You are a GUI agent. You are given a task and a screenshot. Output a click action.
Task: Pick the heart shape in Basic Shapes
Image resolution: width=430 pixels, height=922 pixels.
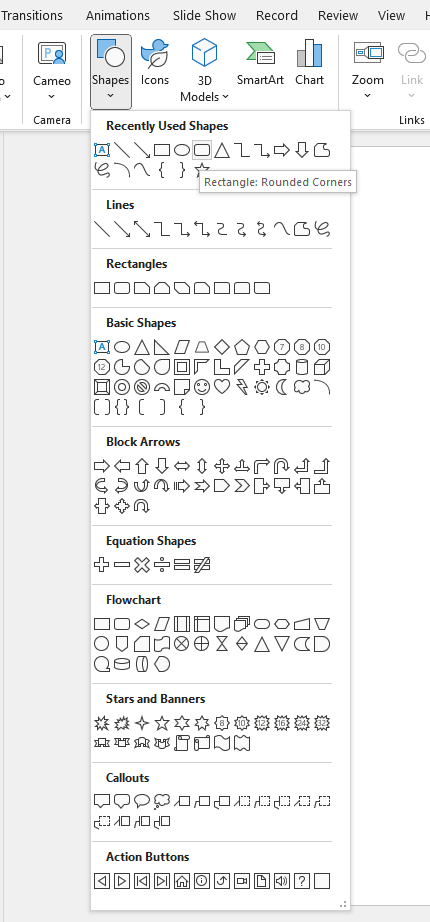[222, 386]
